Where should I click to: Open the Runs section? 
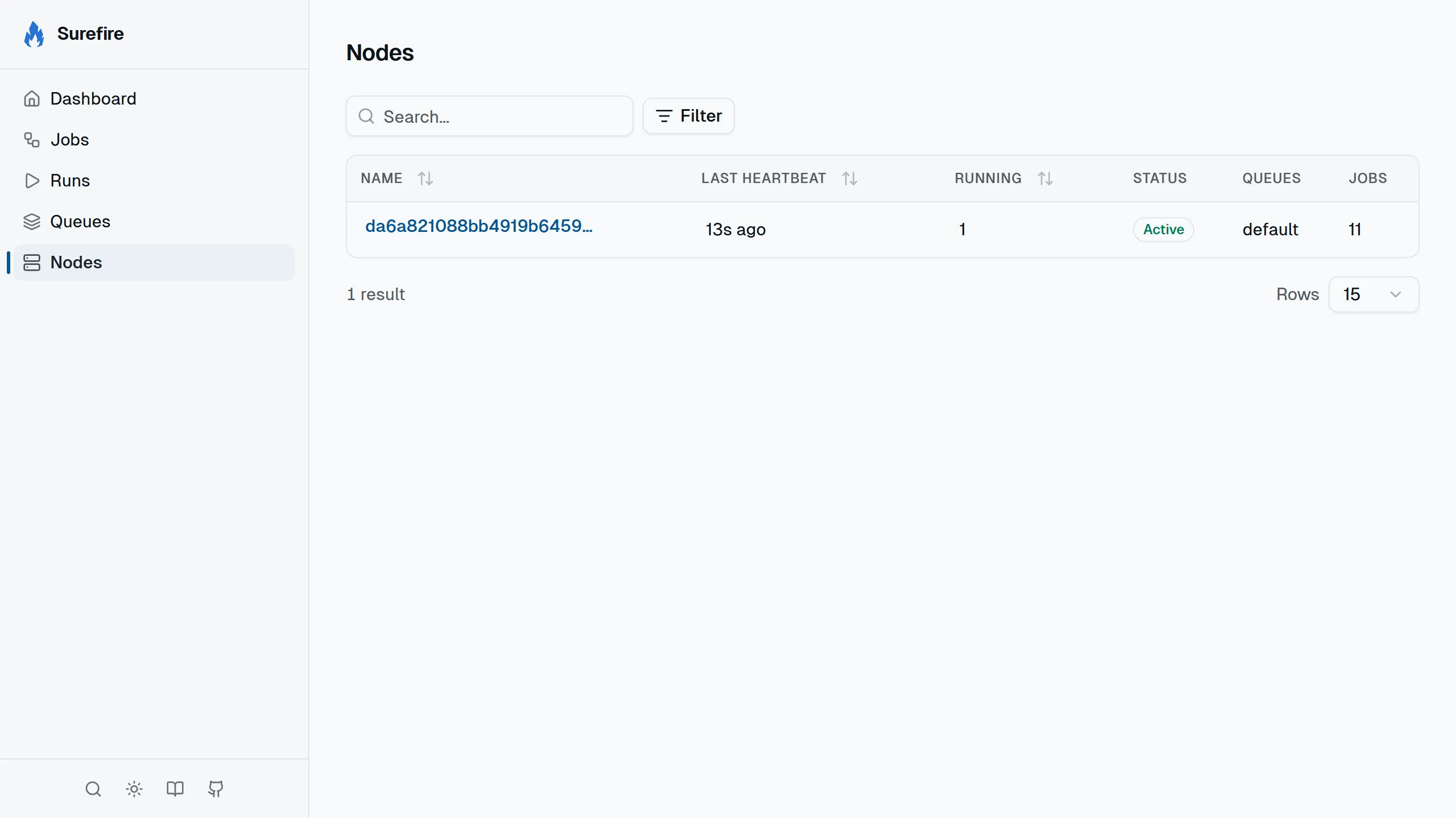pos(71,180)
